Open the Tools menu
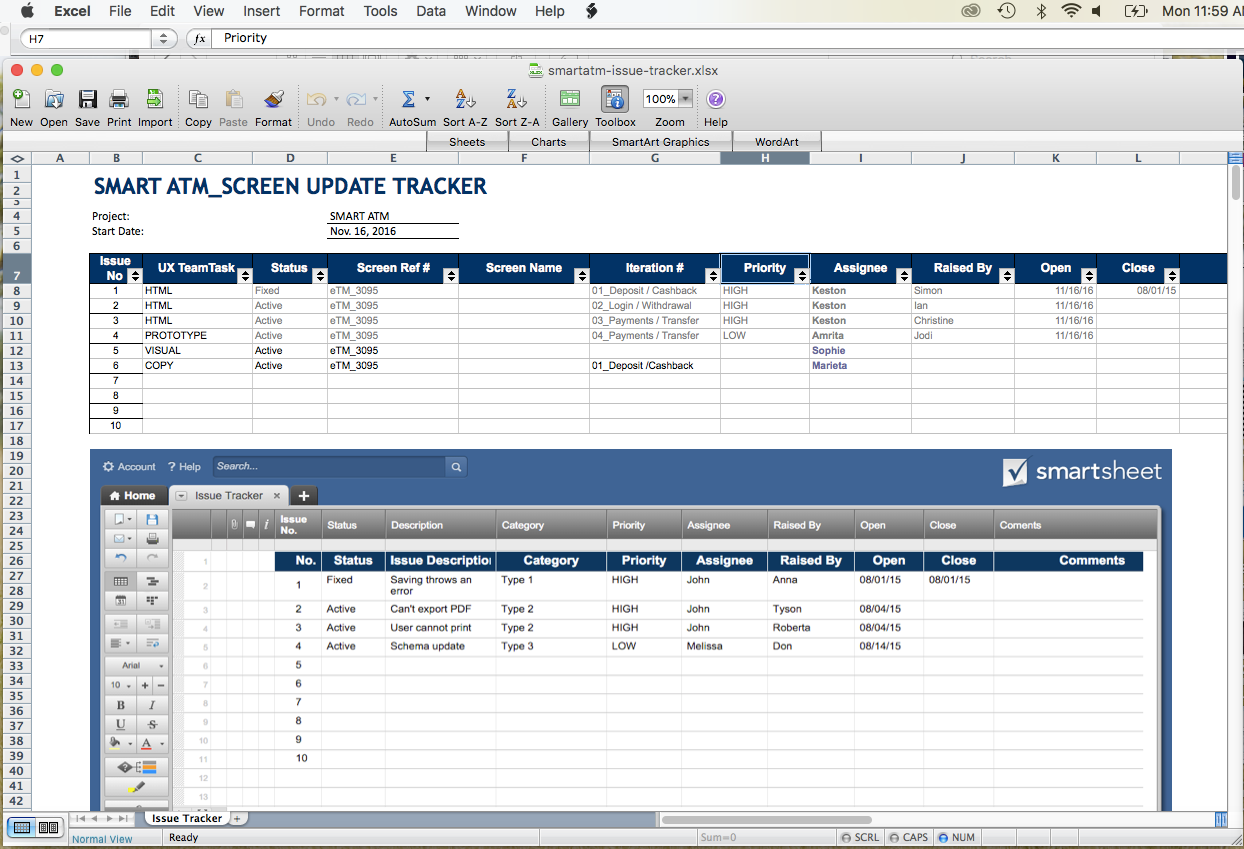Screen dimensions: 1244x849 tap(380, 11)
